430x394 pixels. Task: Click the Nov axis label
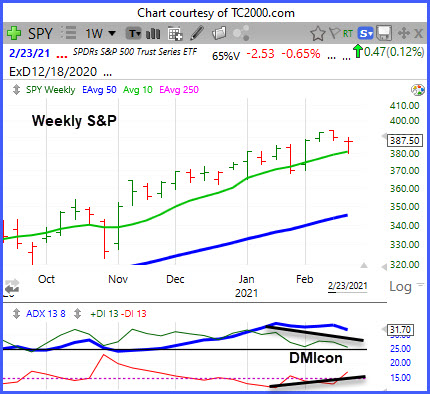118,279
